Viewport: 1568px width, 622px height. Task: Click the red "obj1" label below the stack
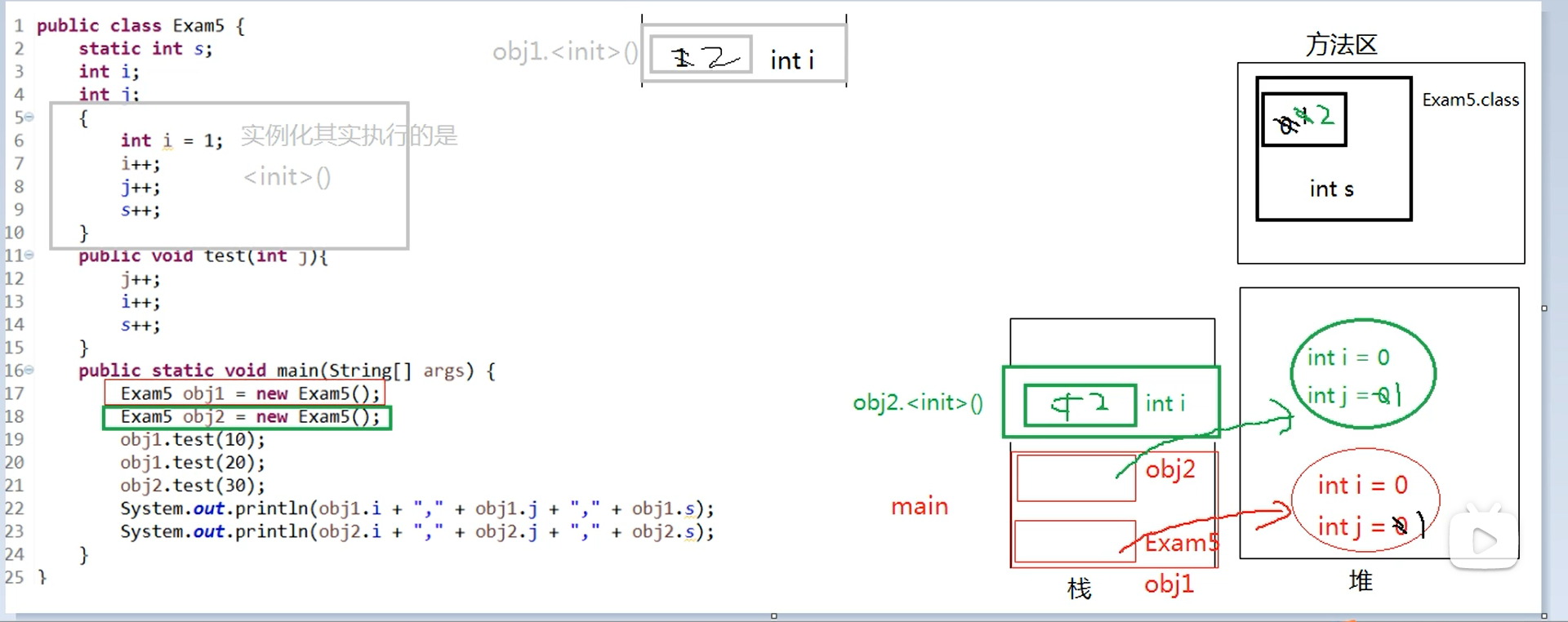[1169, 584]
